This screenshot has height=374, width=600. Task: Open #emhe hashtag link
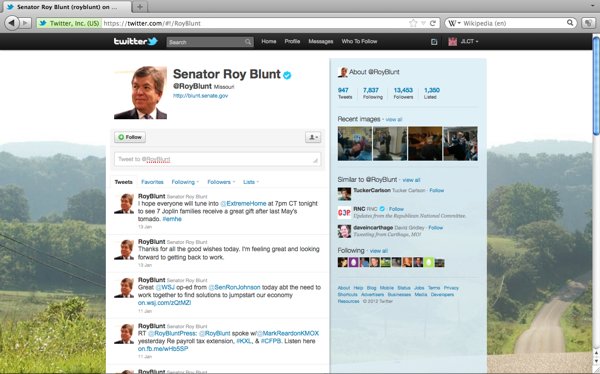click(x=172, y=219)
